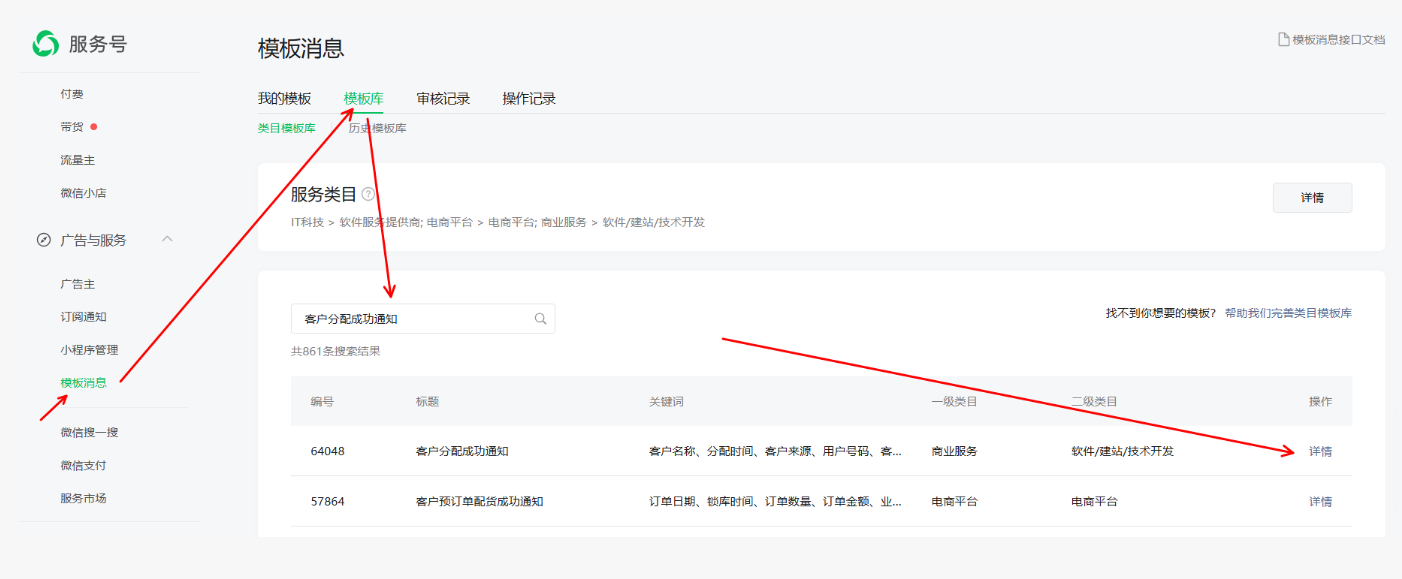1402x579 pixels.
Task: Open 小程序管理 in sidebar
Action: [x=89, y=350]
